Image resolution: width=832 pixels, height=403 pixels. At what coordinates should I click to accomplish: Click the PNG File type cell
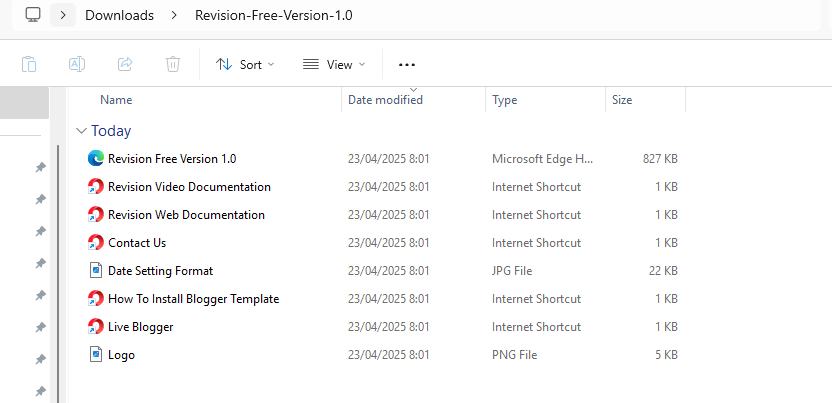point(514,355)
